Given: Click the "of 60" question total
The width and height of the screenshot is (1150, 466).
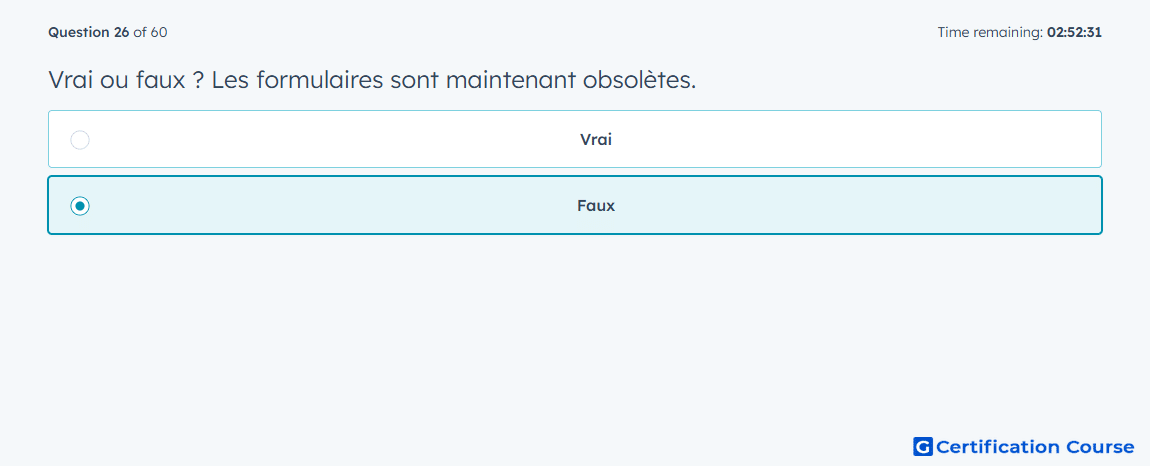Looking at the screenshot, I should click(x=150, y=32).
